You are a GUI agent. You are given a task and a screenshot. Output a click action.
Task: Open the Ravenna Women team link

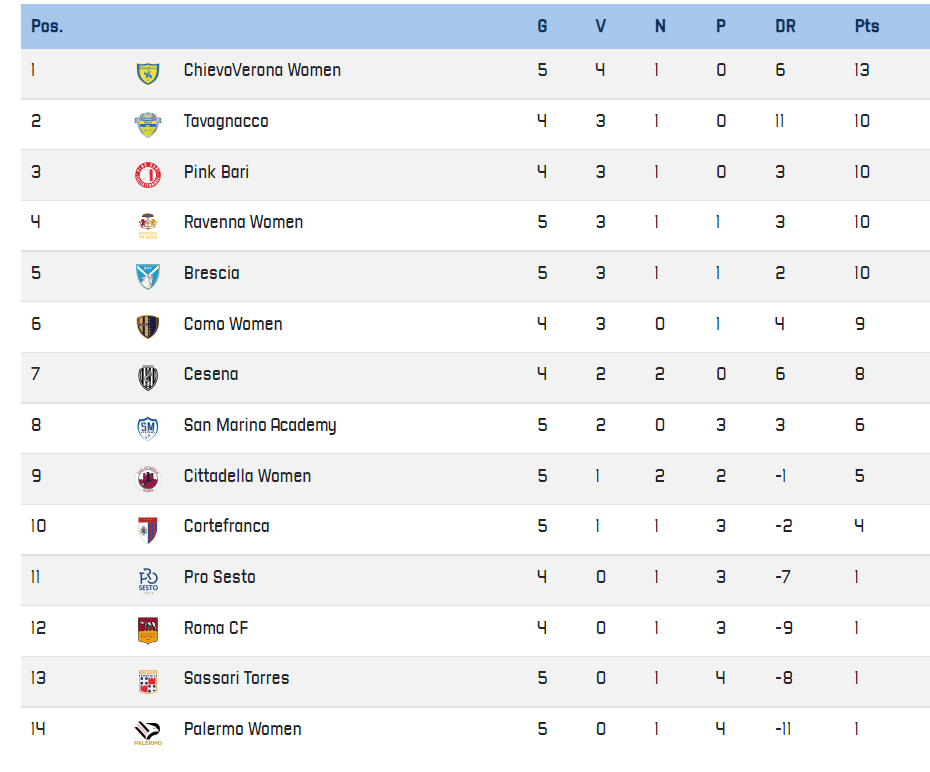tap(243, 222)
